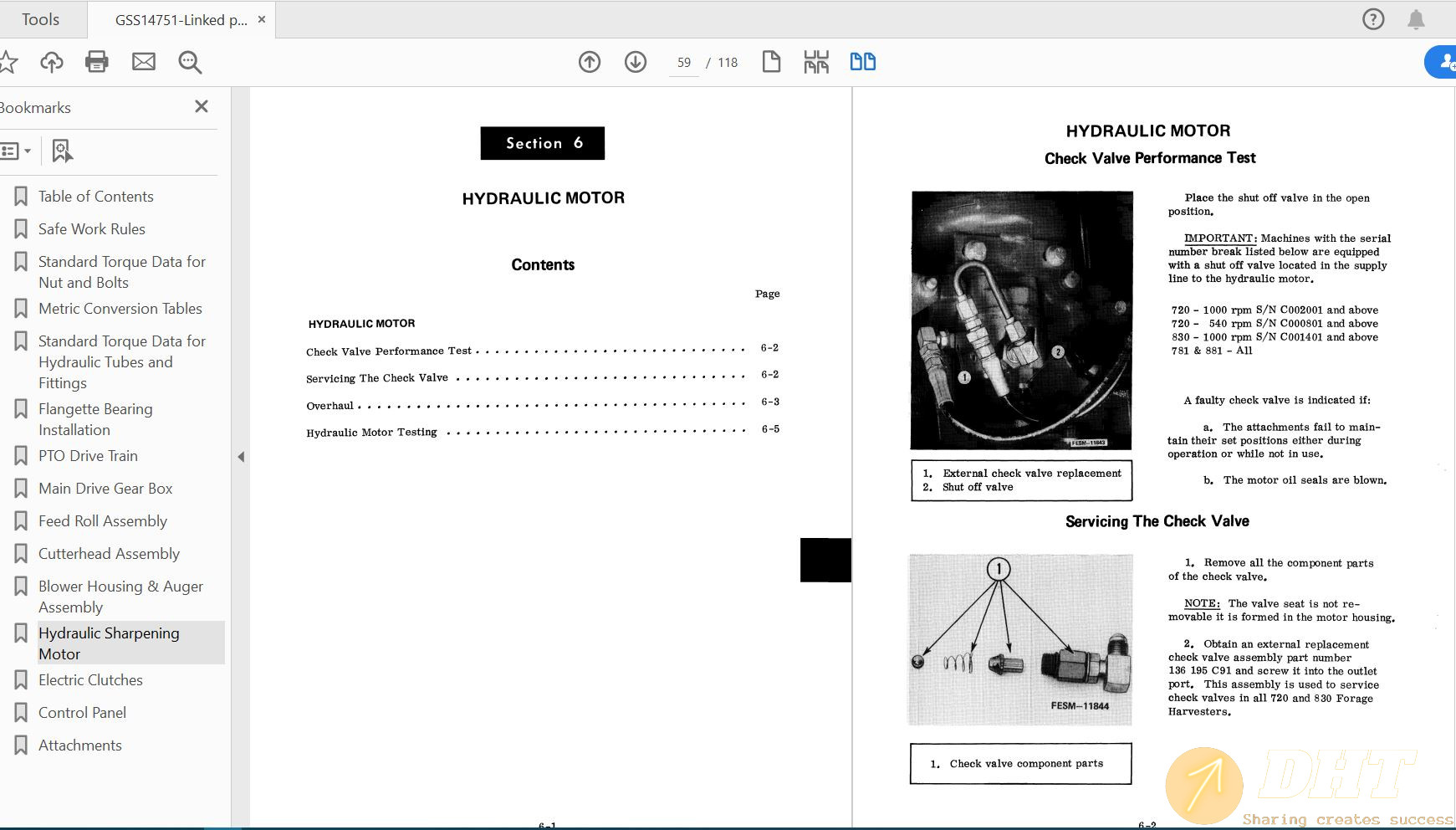Close the Bookmarks panel
The height and width of the screenshot is (830, 1456).
[202, 106]
